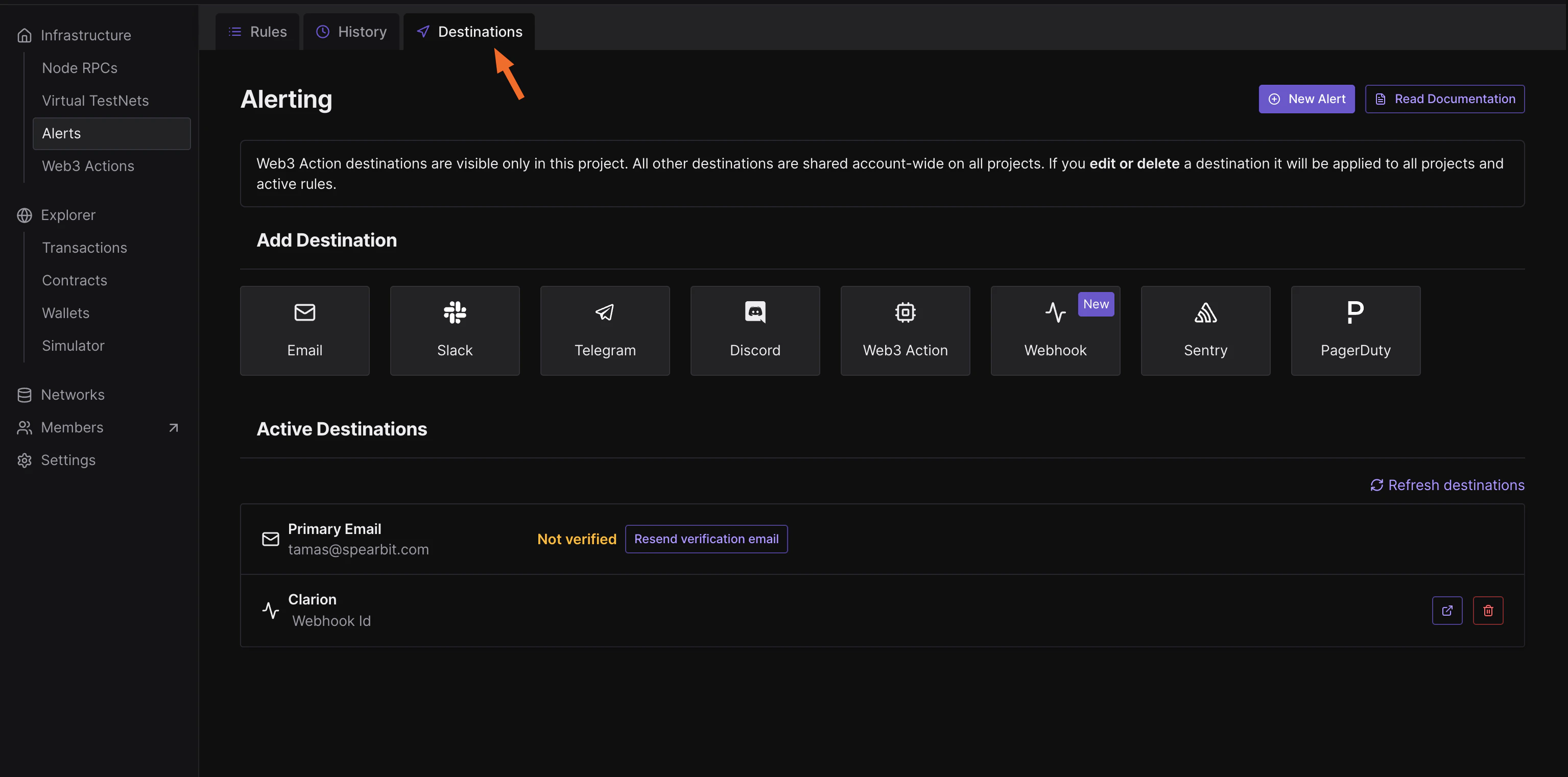1568x777 pixels.
Task: Open Read Documentation
Action: pos(1444,99)
